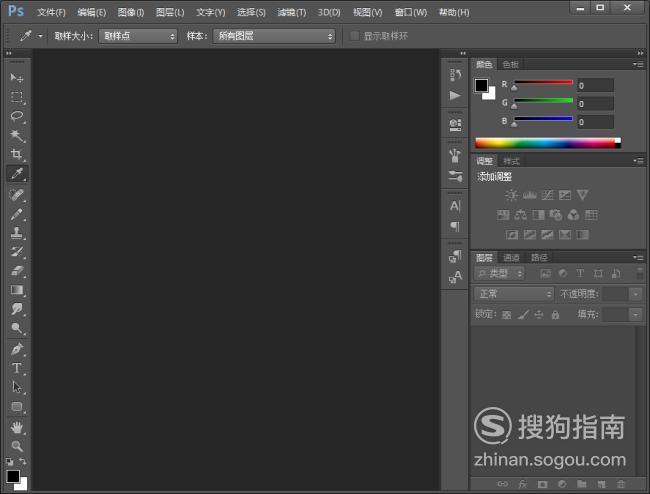
Task: Enable 显示取样环 checkbox
Action: 354,36
